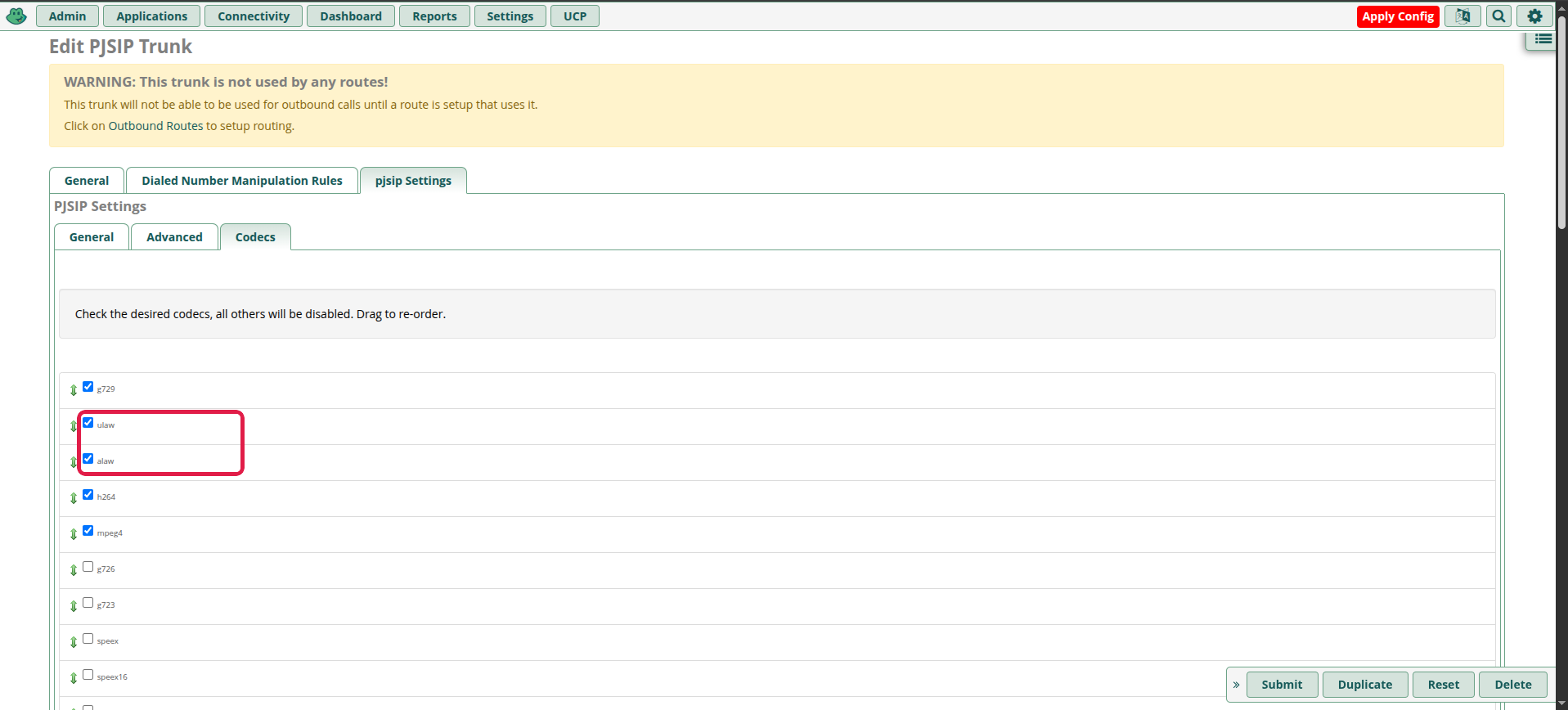The height and width of the screenshot is (710, 1568).
Task: Submit the trunk settings
Action: pos(1282,685)
